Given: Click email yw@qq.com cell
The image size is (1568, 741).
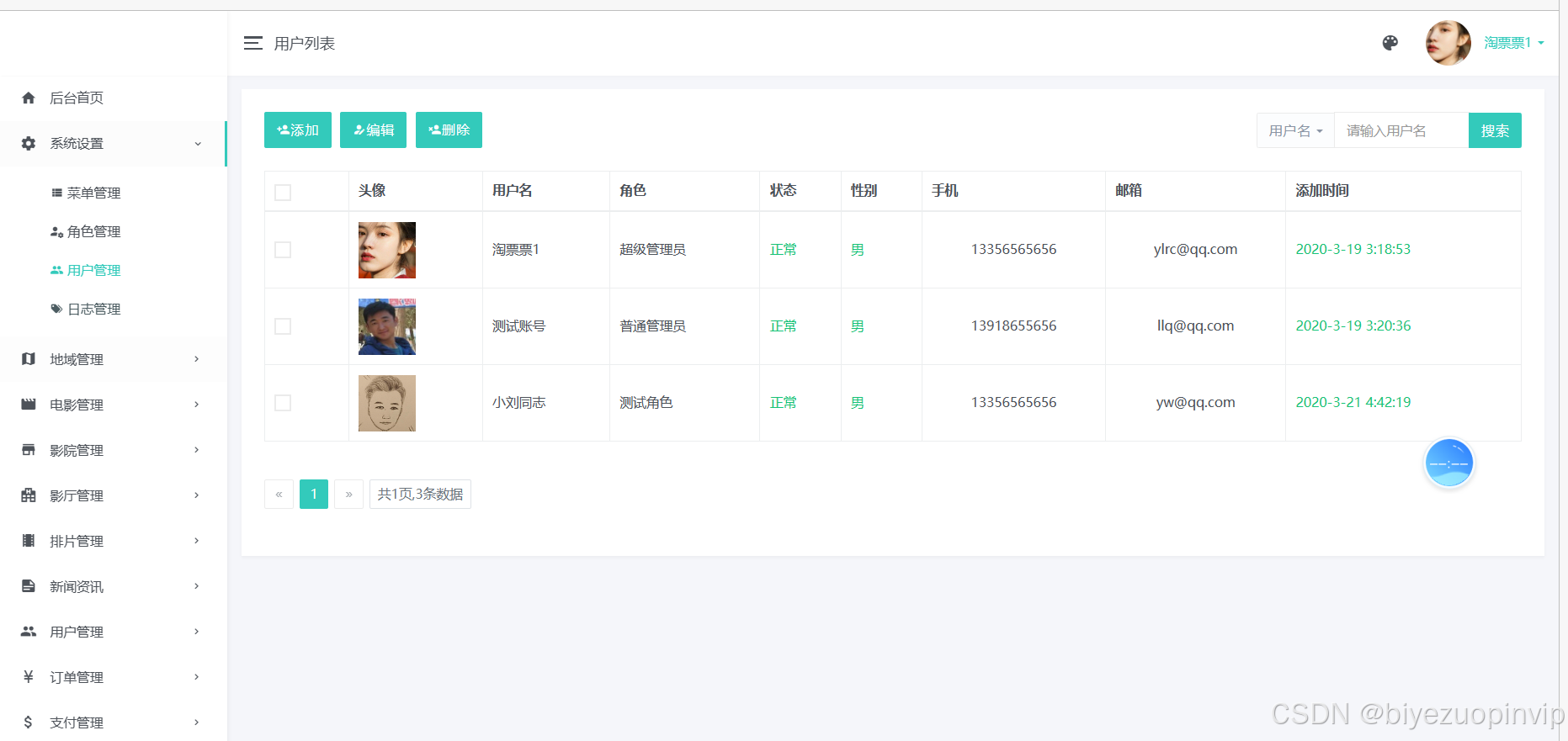Looking at the screenshot, I should tap(1195, 402).
